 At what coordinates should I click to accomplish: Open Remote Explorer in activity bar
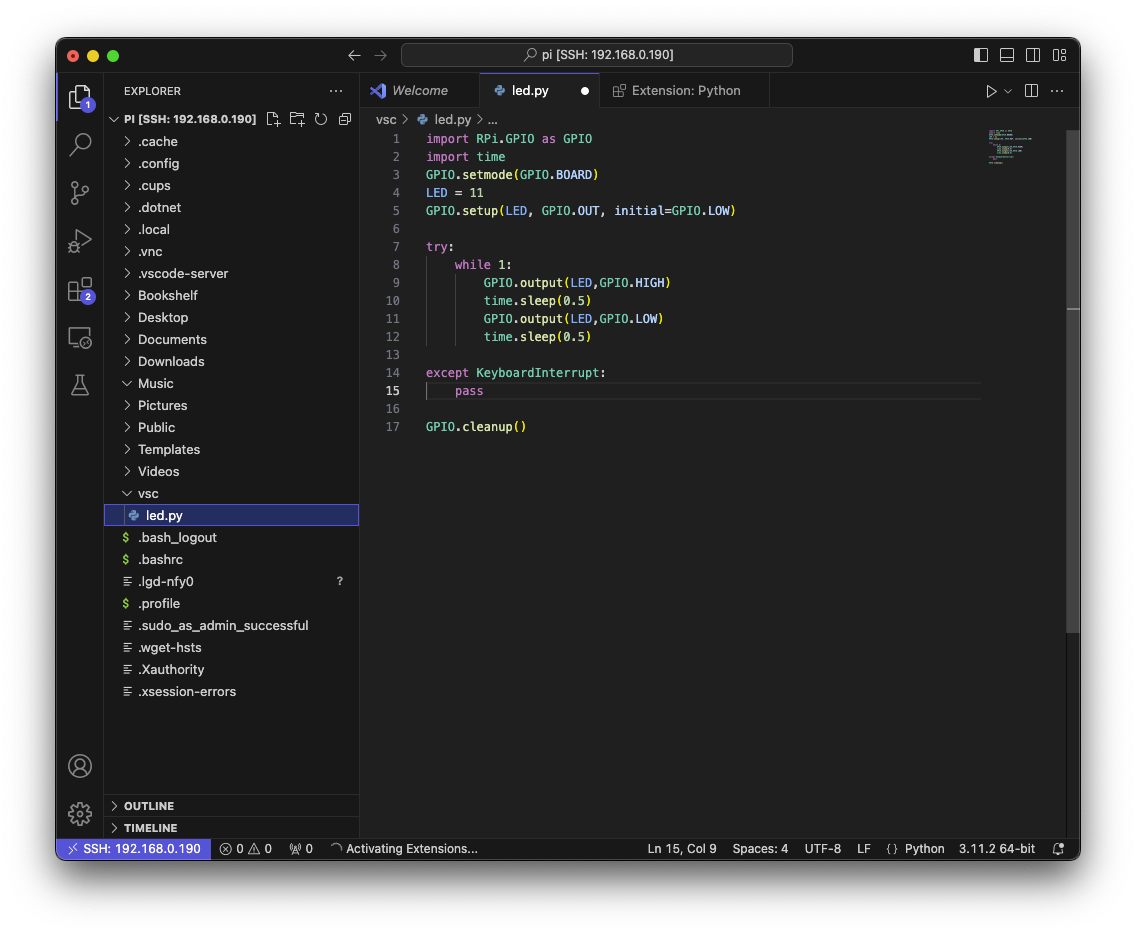point(80,338)
